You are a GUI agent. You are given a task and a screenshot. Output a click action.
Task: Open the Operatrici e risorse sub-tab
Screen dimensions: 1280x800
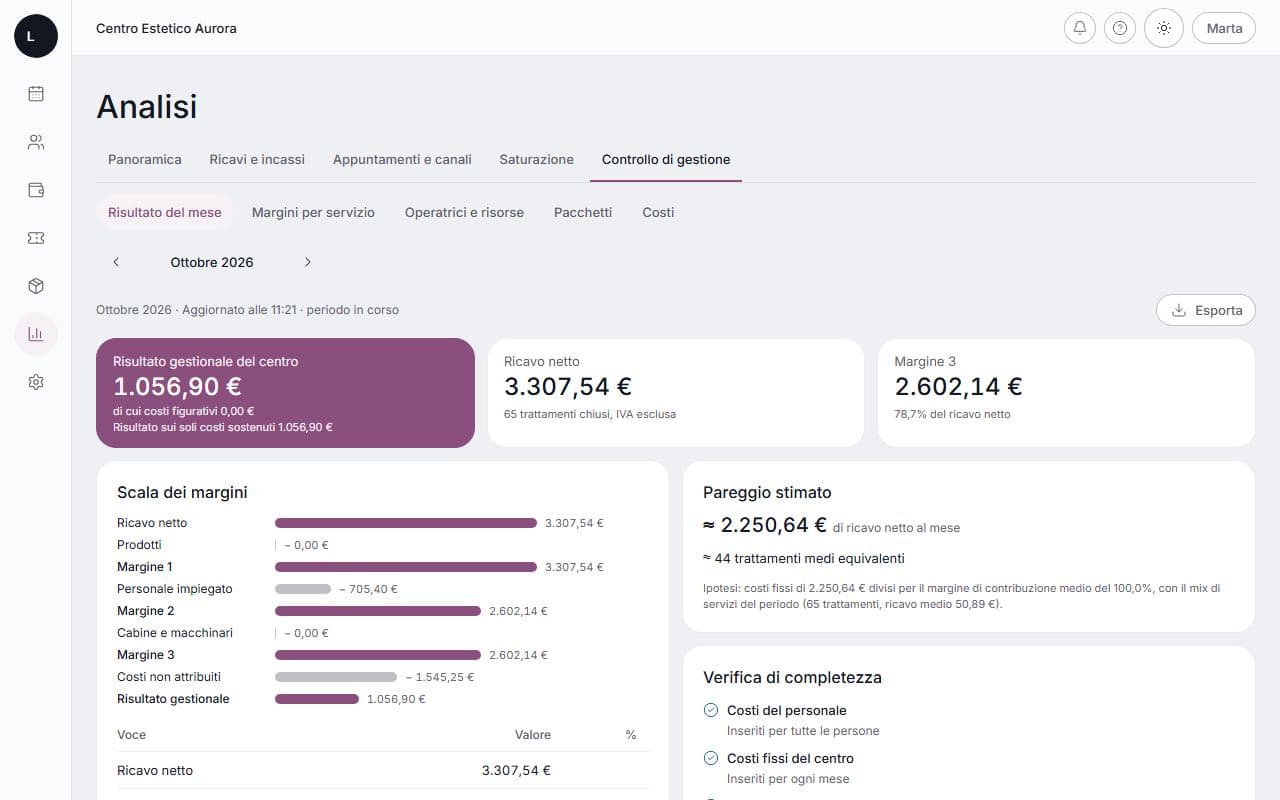pos(464,212)
